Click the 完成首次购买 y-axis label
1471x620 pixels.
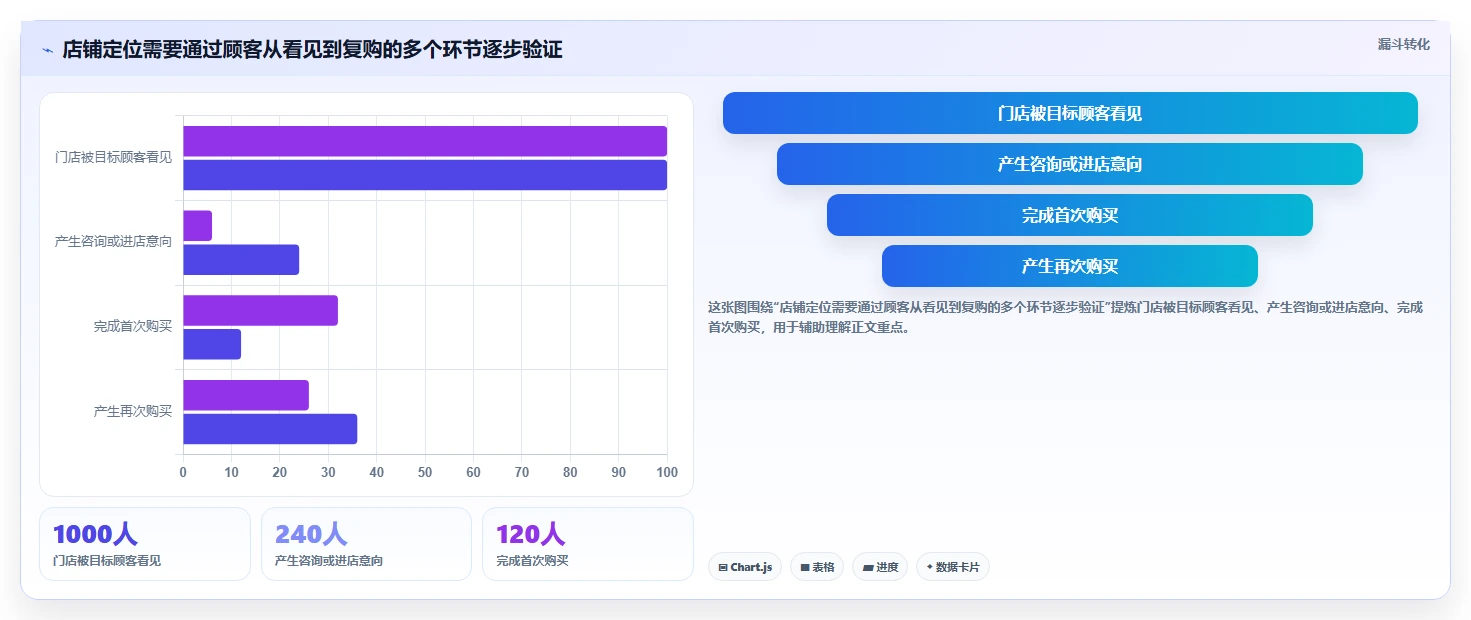(133, 327)
